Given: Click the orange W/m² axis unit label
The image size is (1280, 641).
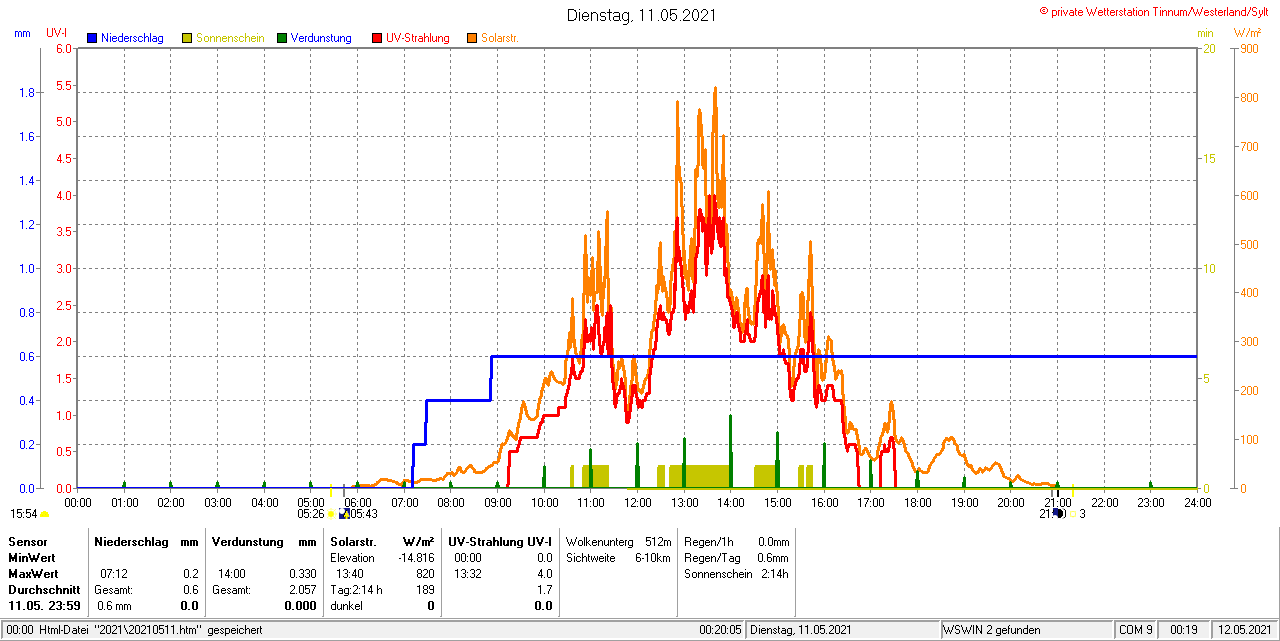Looking at the screenshot, I should [x=1247, y=33].
